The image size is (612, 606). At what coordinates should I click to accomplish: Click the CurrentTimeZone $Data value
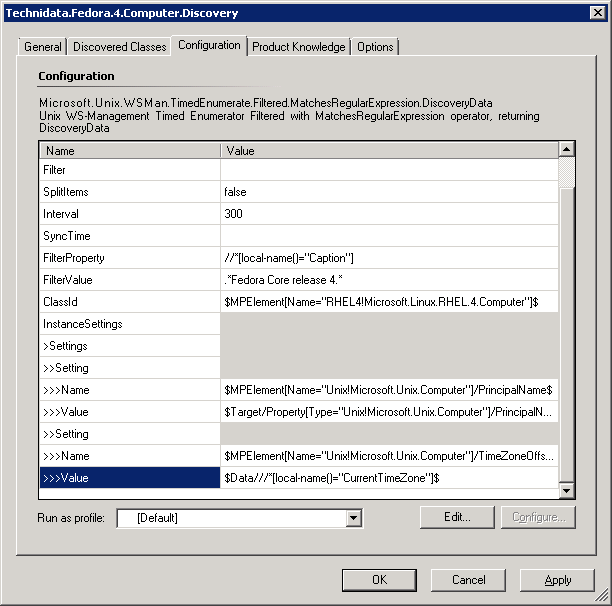[332, 478]
